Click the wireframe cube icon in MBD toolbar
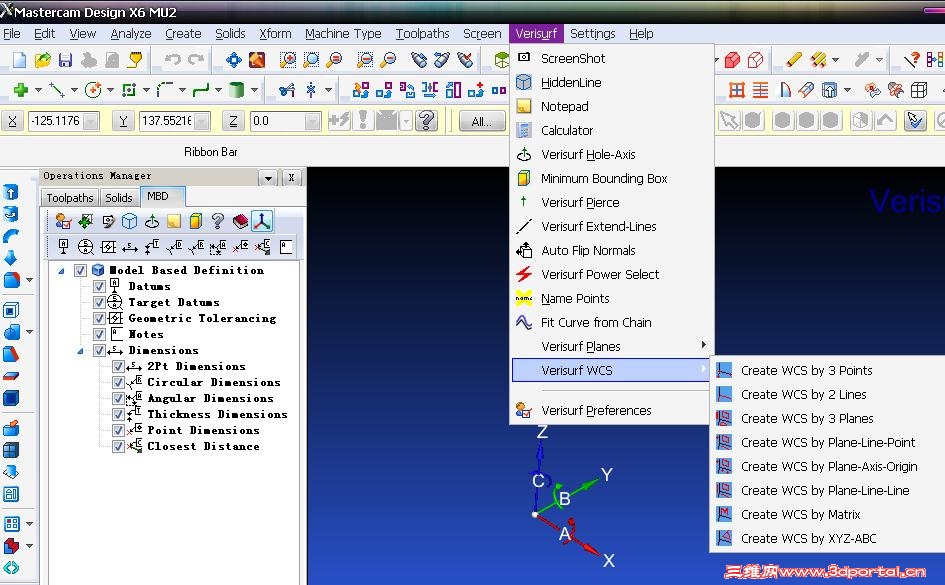Image resolution: width=945 pixels, height=585 pixels. 130,222
